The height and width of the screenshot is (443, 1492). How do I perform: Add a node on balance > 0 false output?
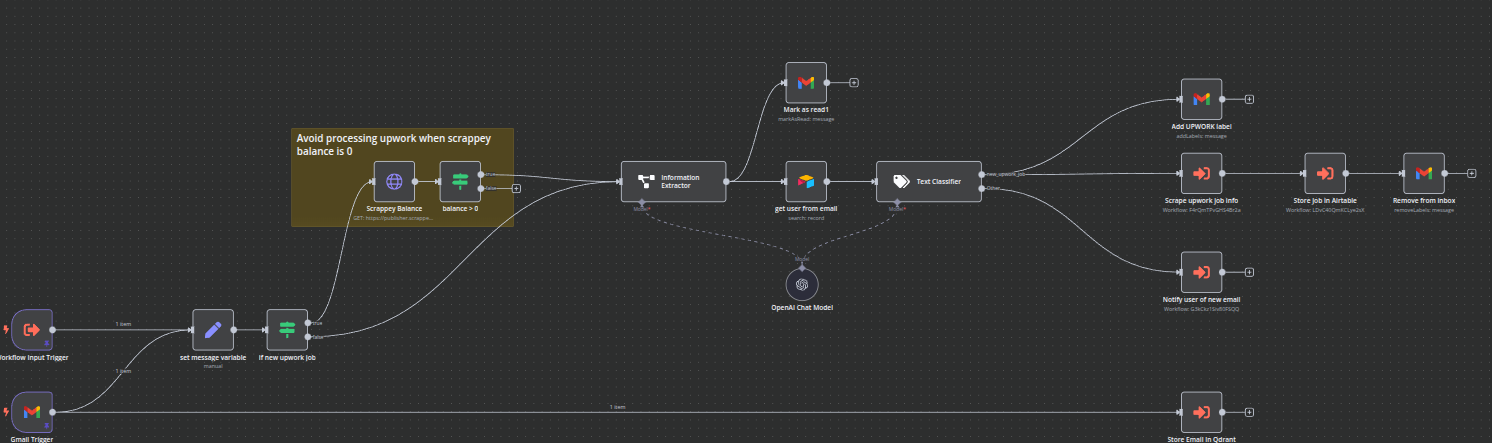pyautogui.click(x=516, y=188)
